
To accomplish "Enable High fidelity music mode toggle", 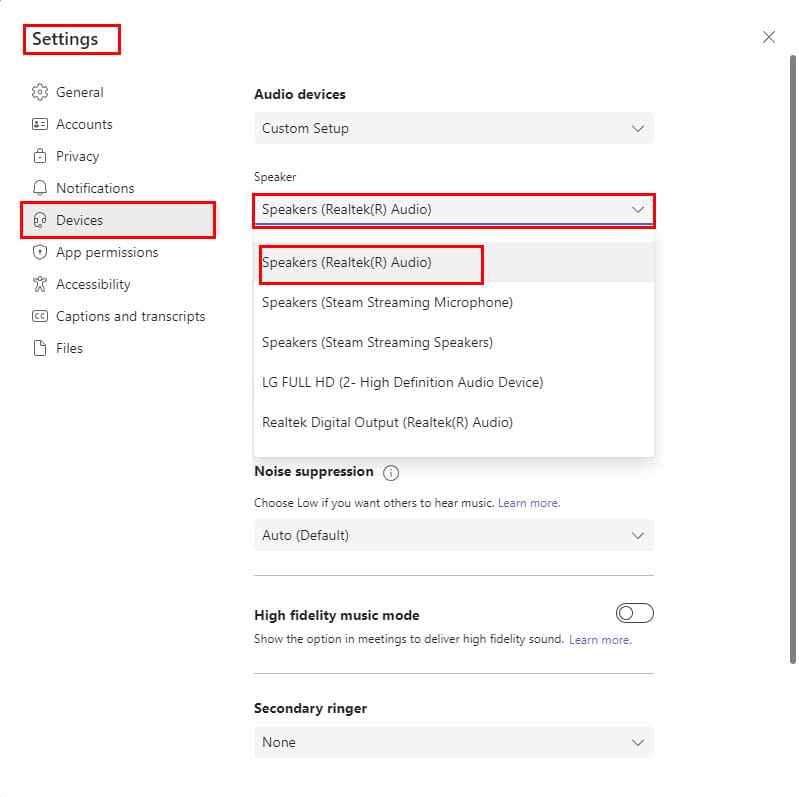I will [635, 613].
